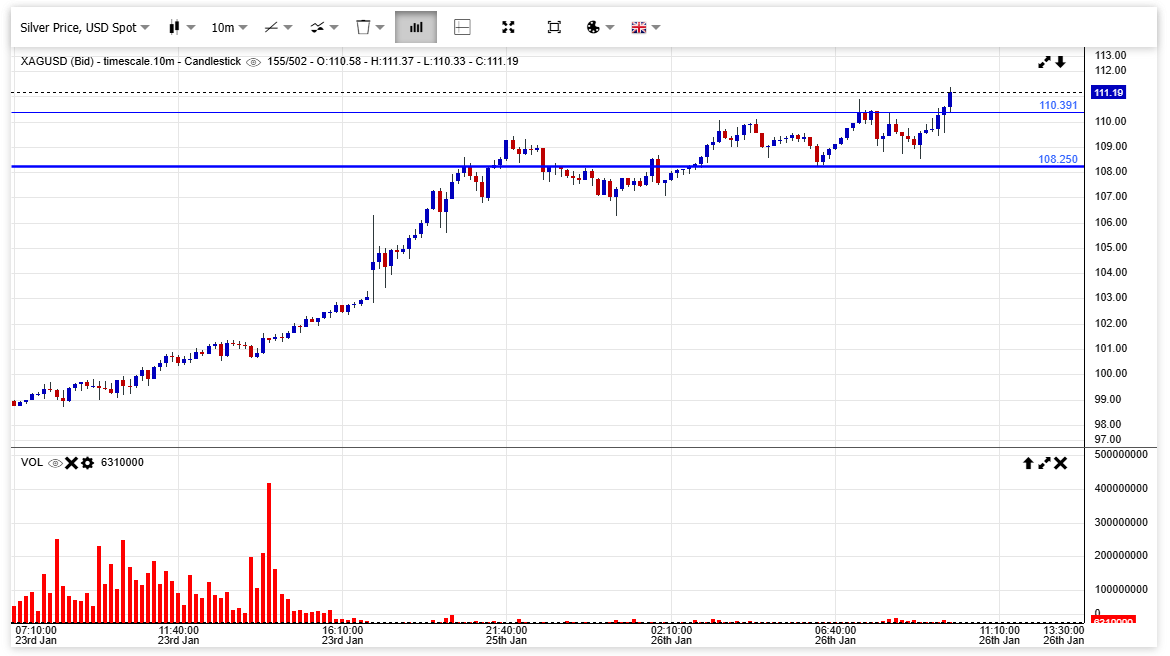Viewport: 1170px width, 656px height.
Task: Toggle the volume bars toolbar button
Action: pyautogui.click(x=415, y=27)
